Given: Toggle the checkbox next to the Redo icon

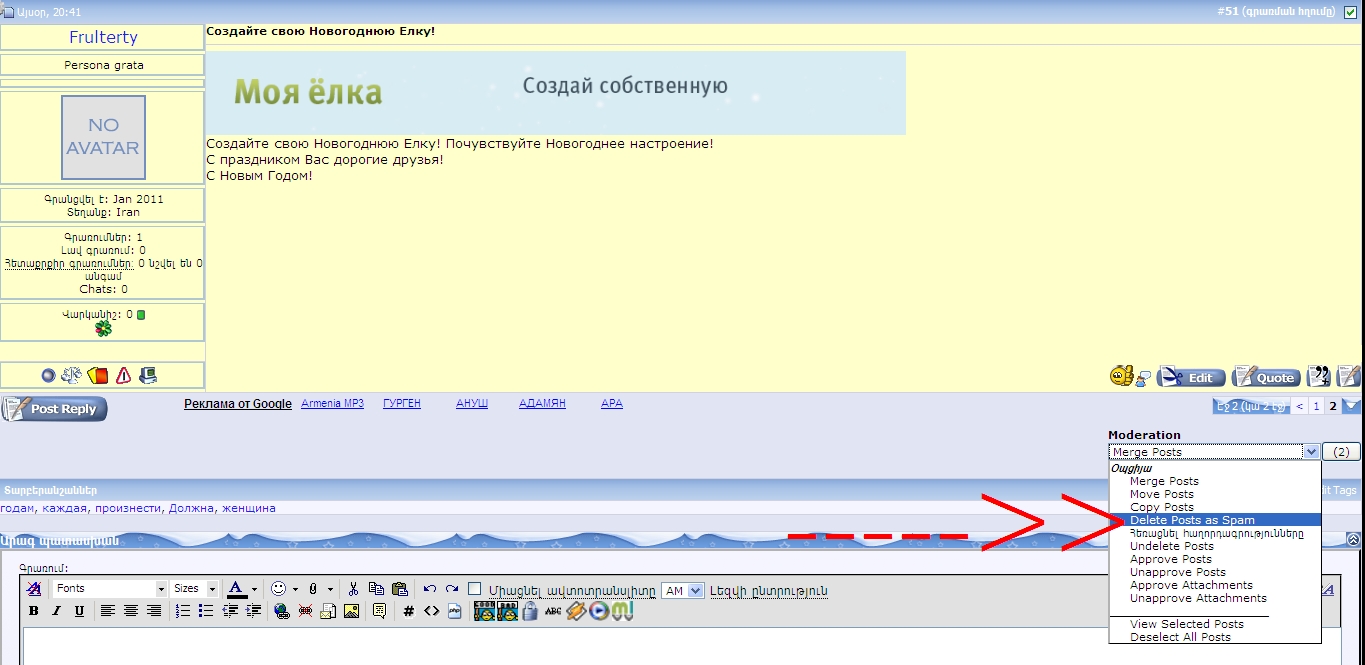Looking at the screenshot, I should click(475, 589).
